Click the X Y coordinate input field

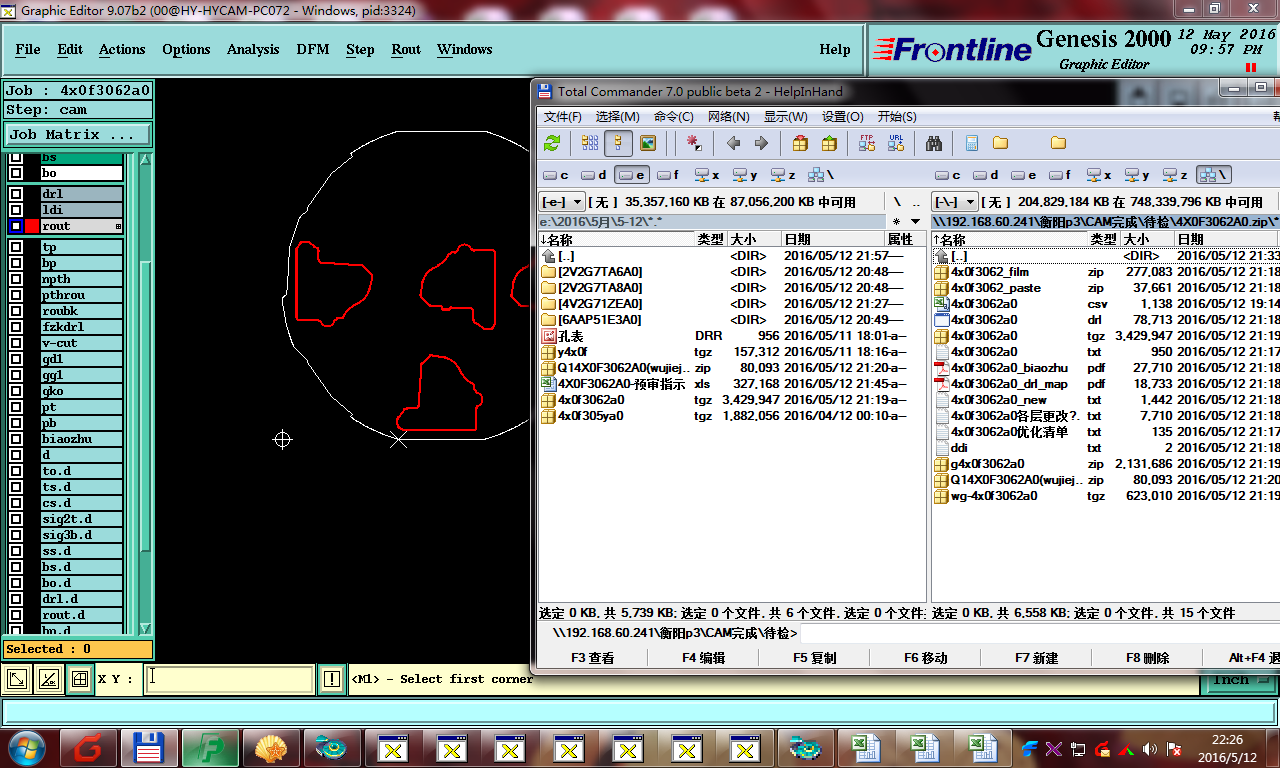tap(229, 680)
